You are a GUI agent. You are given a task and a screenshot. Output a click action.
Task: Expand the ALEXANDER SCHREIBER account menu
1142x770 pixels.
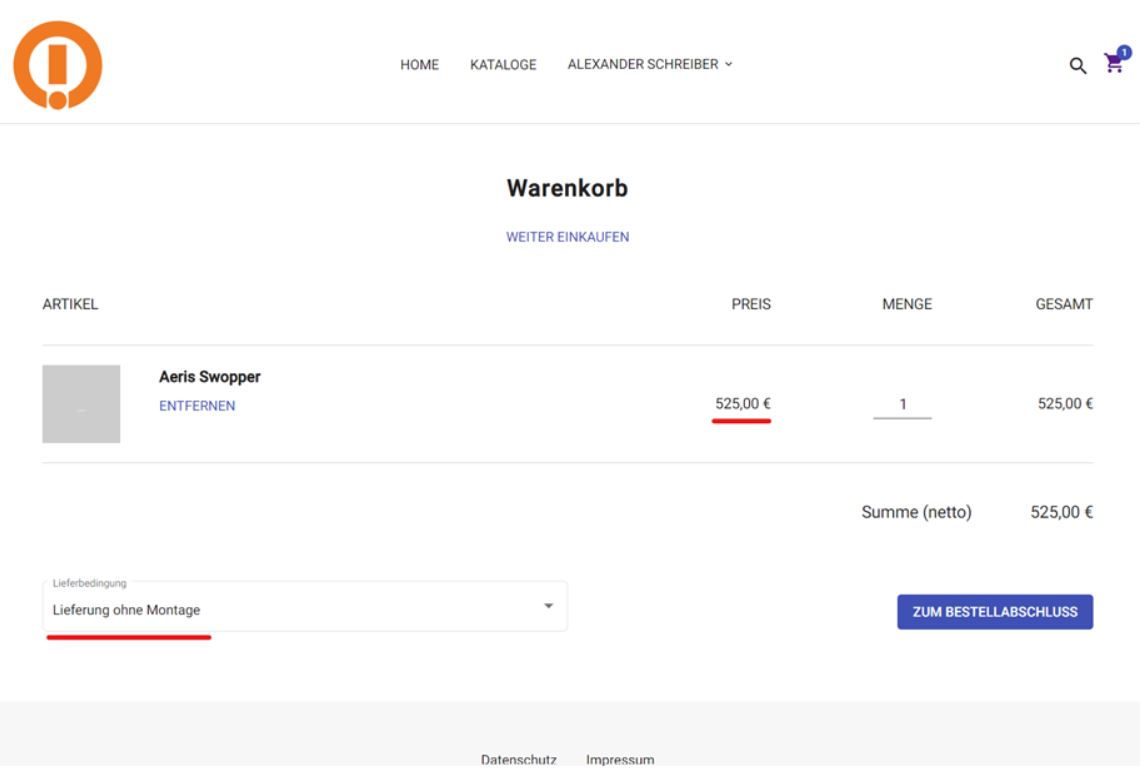pyautogui.click(x=650, y=64)
